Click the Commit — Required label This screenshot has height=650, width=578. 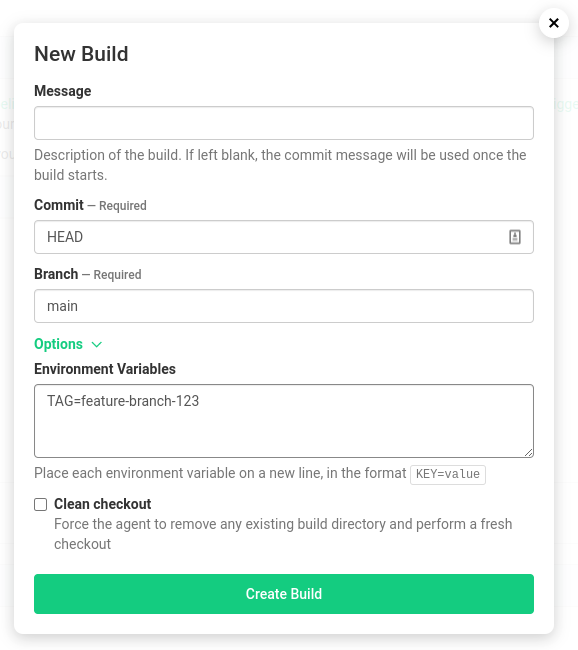(90, 205)
